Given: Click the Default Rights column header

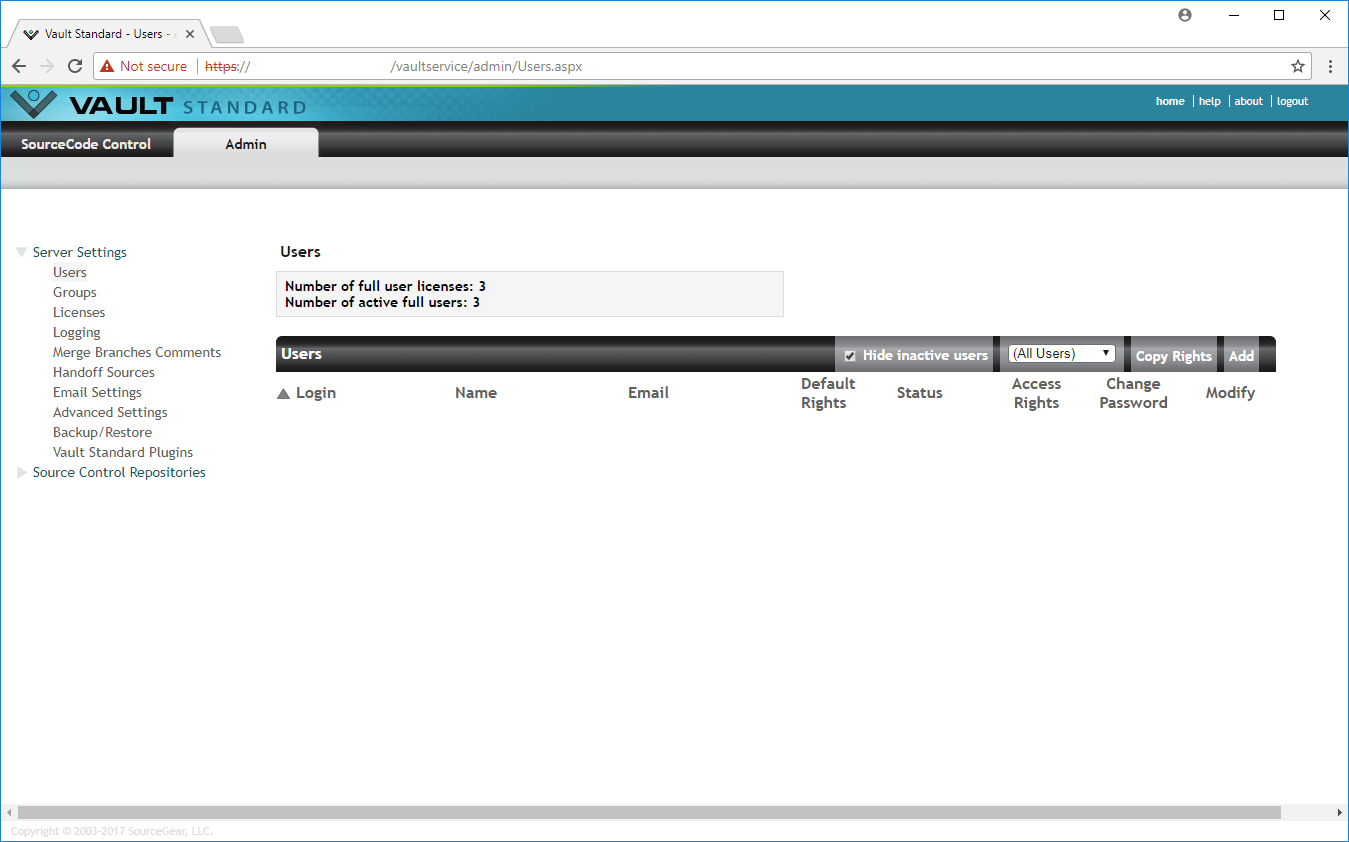Looking at the screenshot, I should tap(827, 393).
